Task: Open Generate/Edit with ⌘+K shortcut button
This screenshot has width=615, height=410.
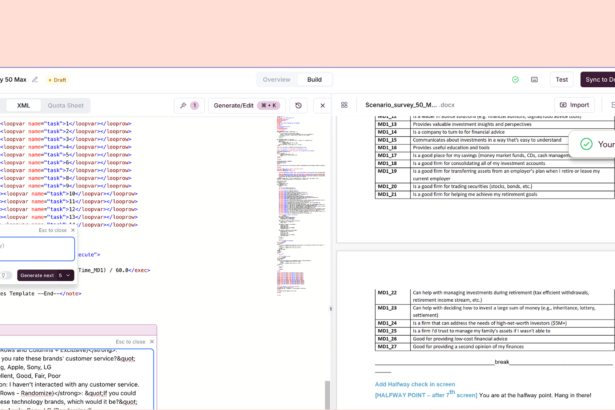Action: [247, 106]
